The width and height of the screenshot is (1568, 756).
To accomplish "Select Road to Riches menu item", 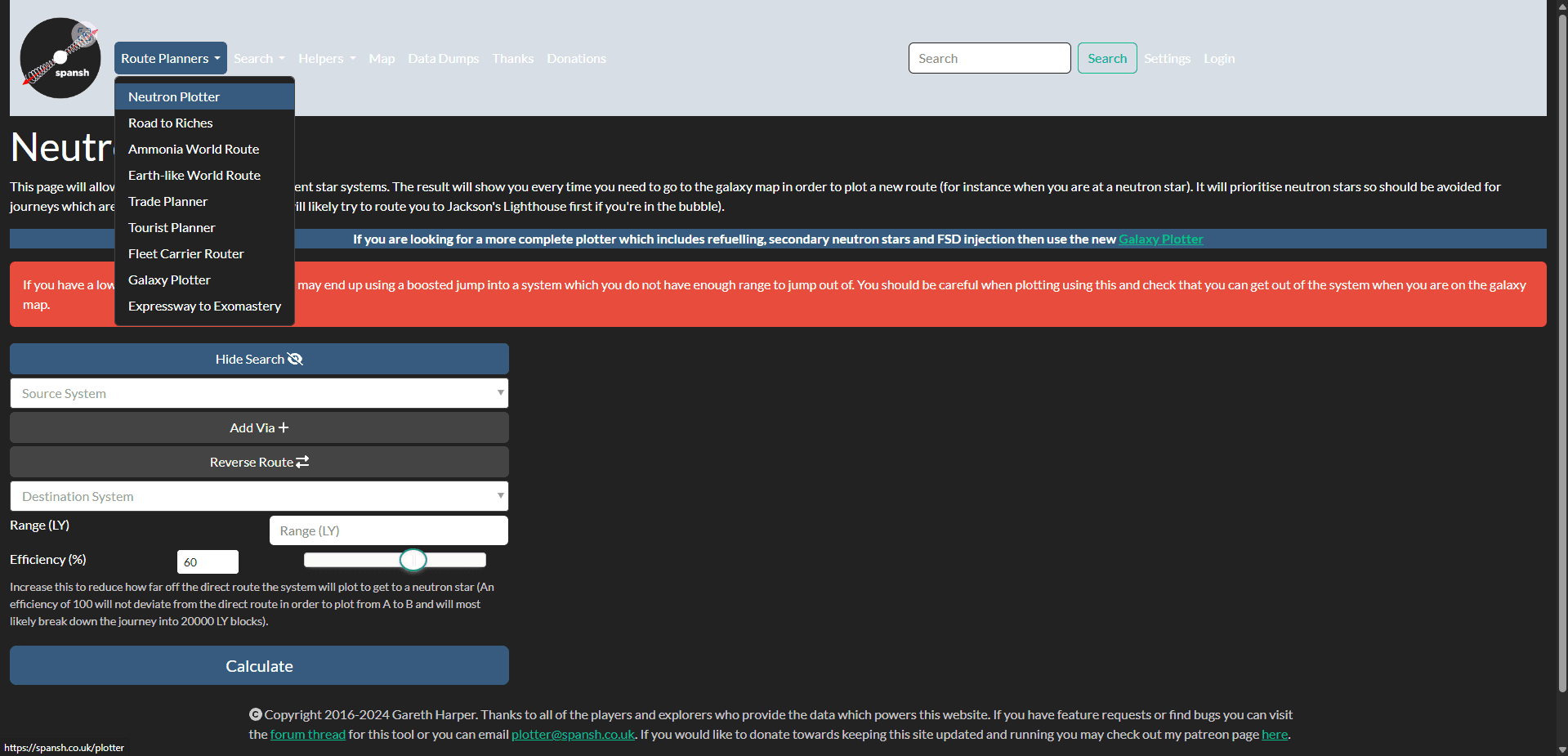I will (171, 123).
